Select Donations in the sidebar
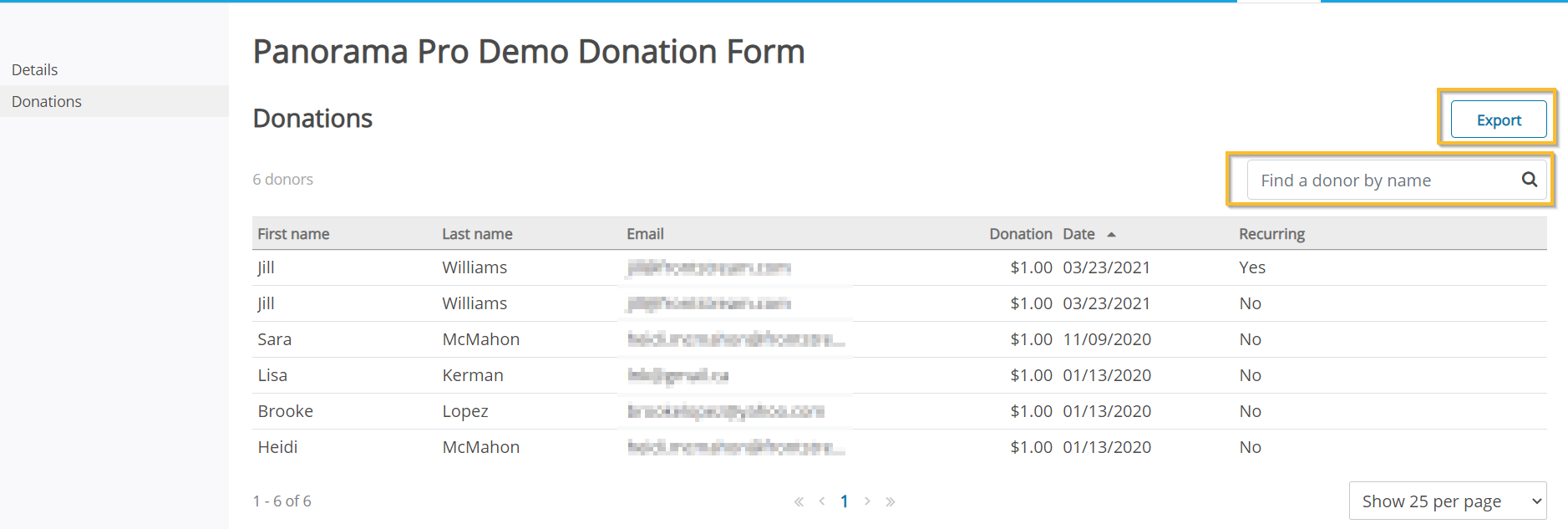This screenshot has width=1568, height=529. [47, 101]
